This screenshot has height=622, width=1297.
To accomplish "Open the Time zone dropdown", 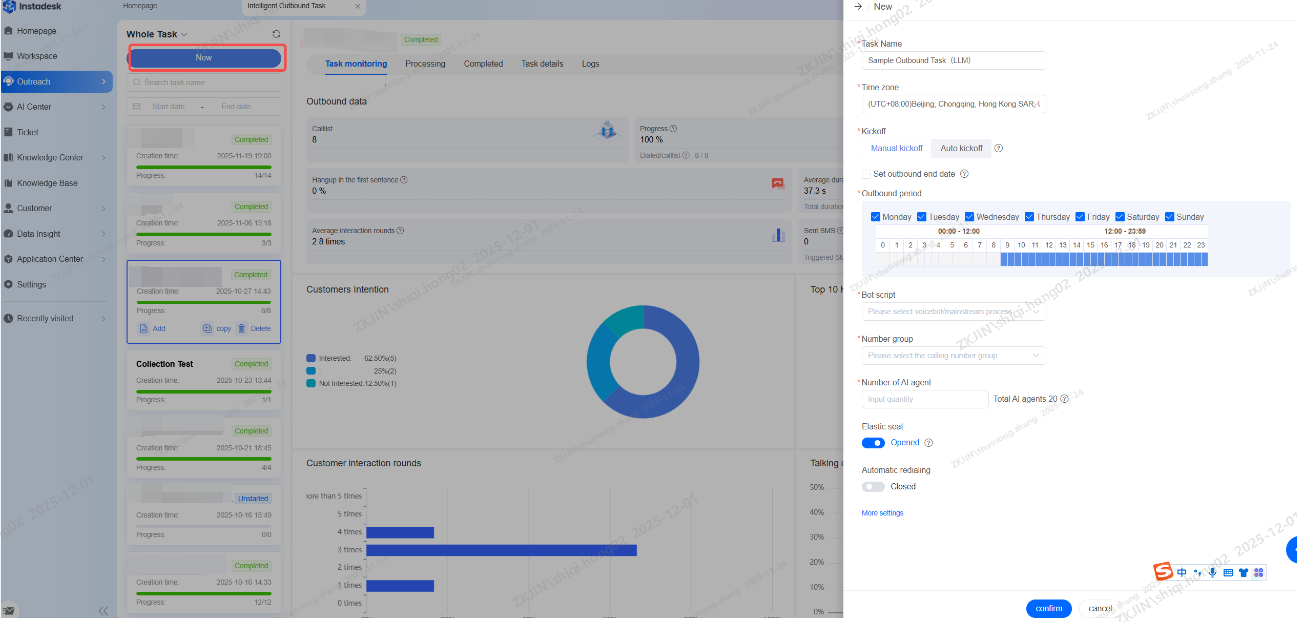I will [952, 104].
